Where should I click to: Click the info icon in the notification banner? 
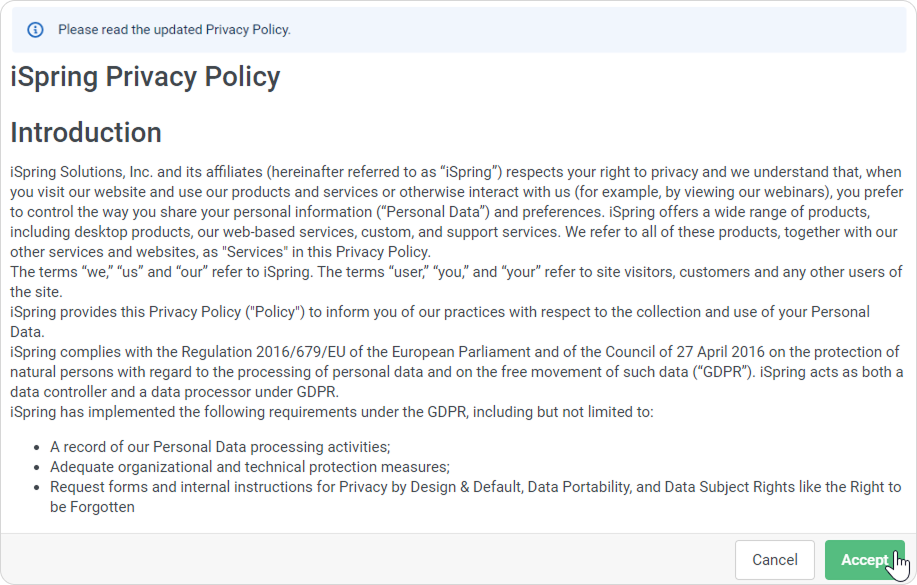35,30
